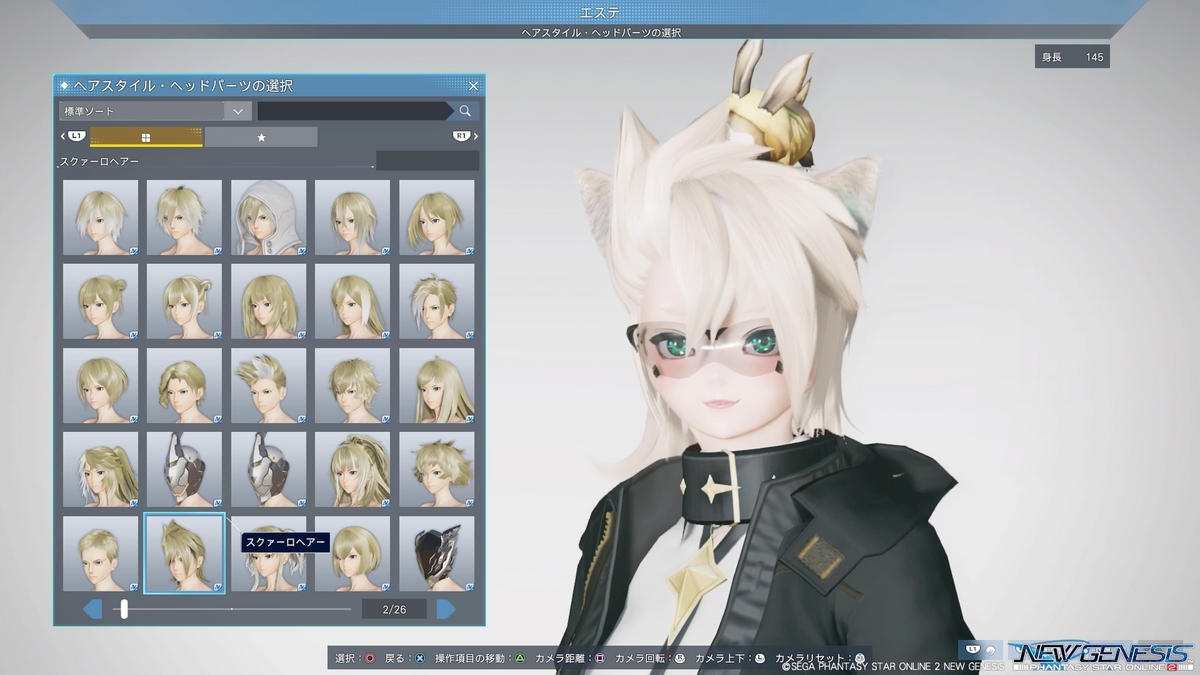Image resolution: width=1200 pixels, height=675 pixels.
Task: Click the magnifying glass search icon
Action: click(x=465, y=111)
